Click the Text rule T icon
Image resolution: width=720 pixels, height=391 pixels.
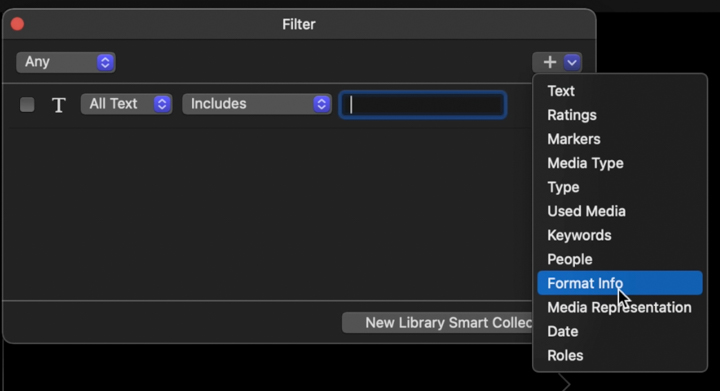(59, 105)
